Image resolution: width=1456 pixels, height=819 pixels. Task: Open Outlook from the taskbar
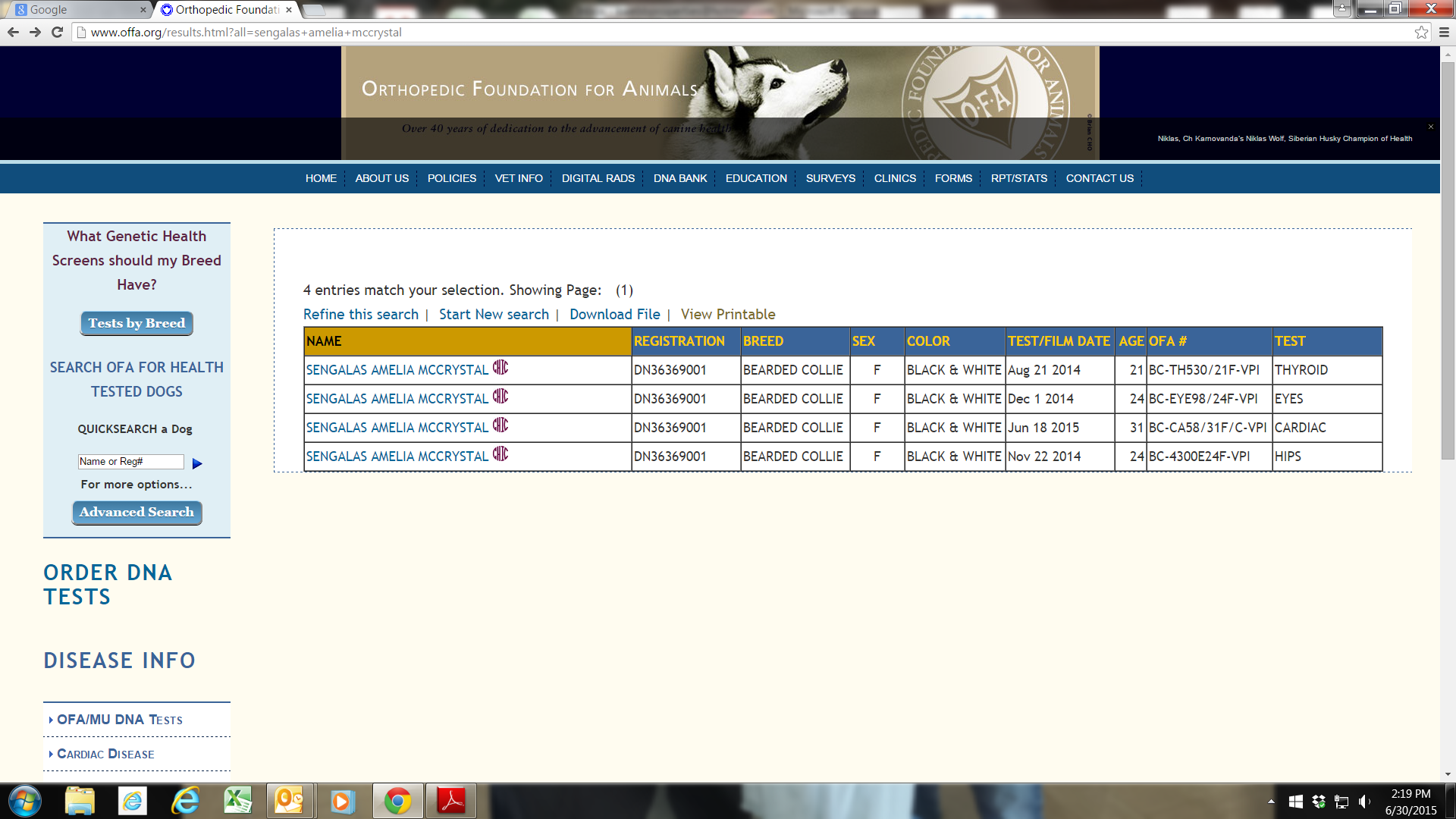[289, 801]
